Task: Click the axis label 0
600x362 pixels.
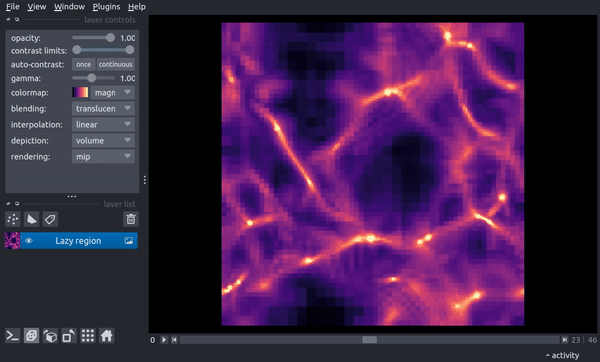Action: coord(153,340)
